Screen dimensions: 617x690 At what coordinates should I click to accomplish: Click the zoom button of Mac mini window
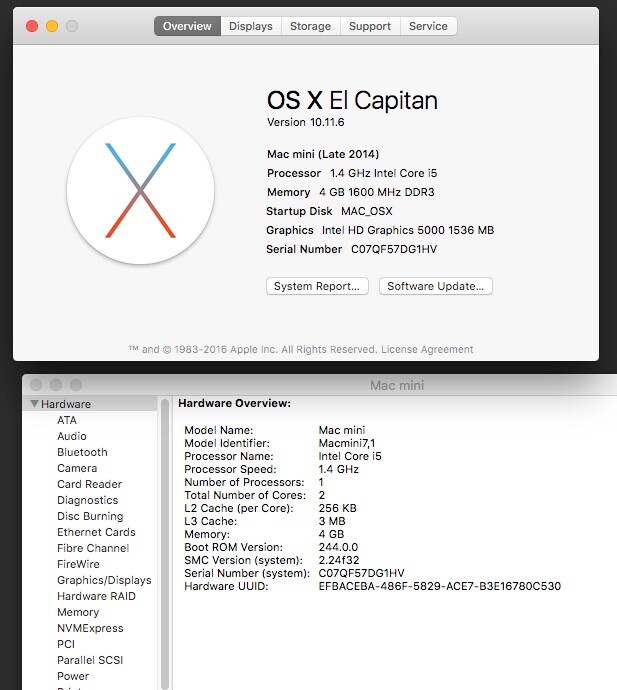coord(76,385)
